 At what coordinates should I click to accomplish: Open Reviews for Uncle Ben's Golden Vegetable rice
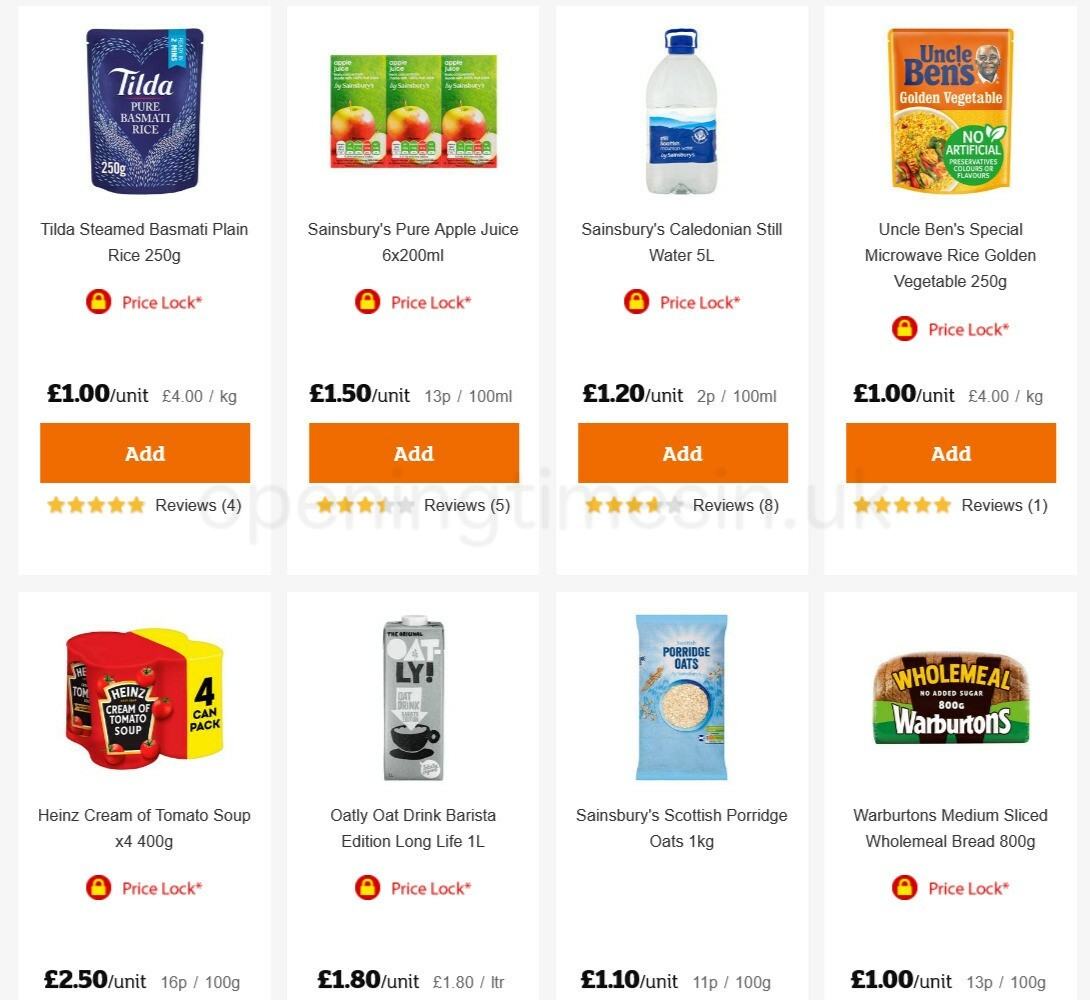tap(1004, 505)
